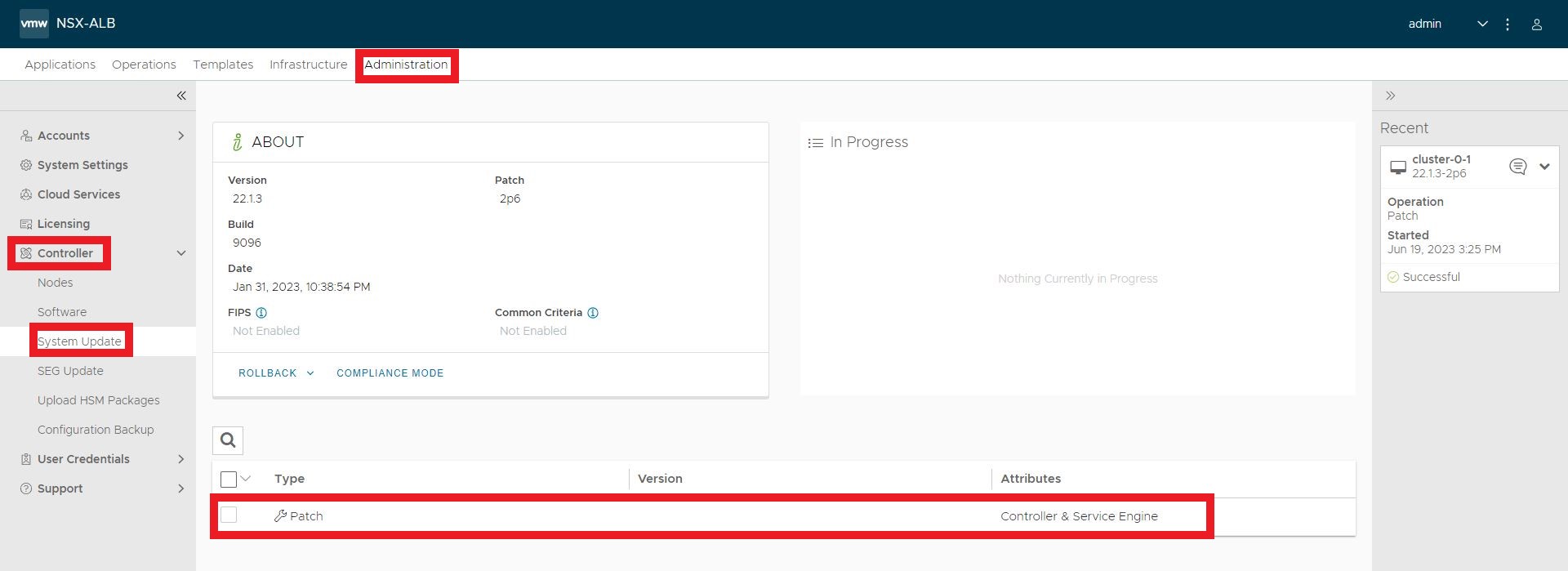Click the cluster-0-1 monitor icon

pyautogui.click(x=1398, y=167)
